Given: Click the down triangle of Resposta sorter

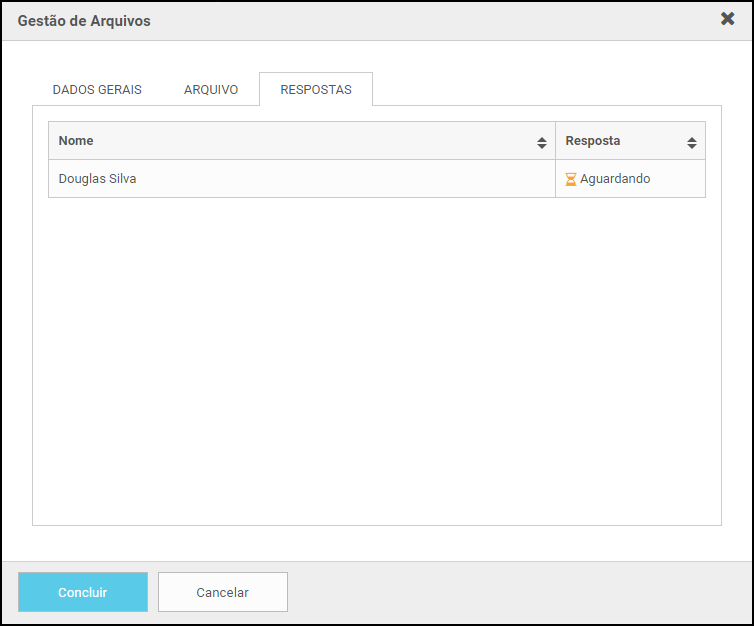Looking at the screenshot, I should tap(692, 146).
